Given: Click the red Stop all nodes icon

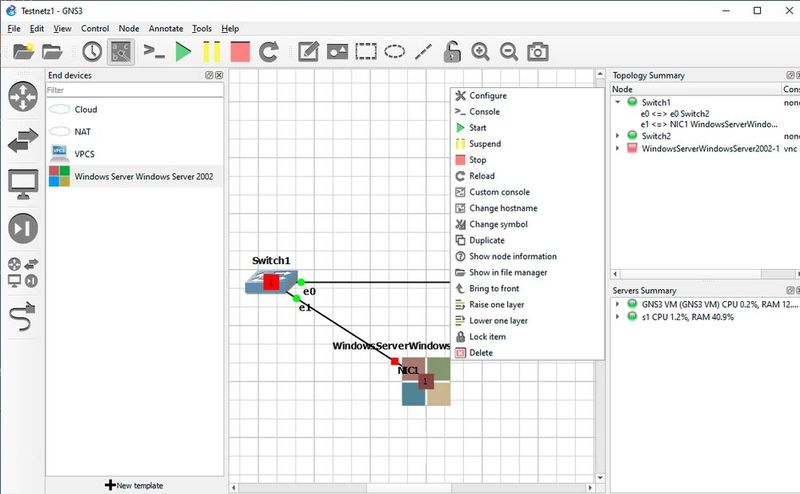Looking at the screenshot, I should (x=240, y=51).
